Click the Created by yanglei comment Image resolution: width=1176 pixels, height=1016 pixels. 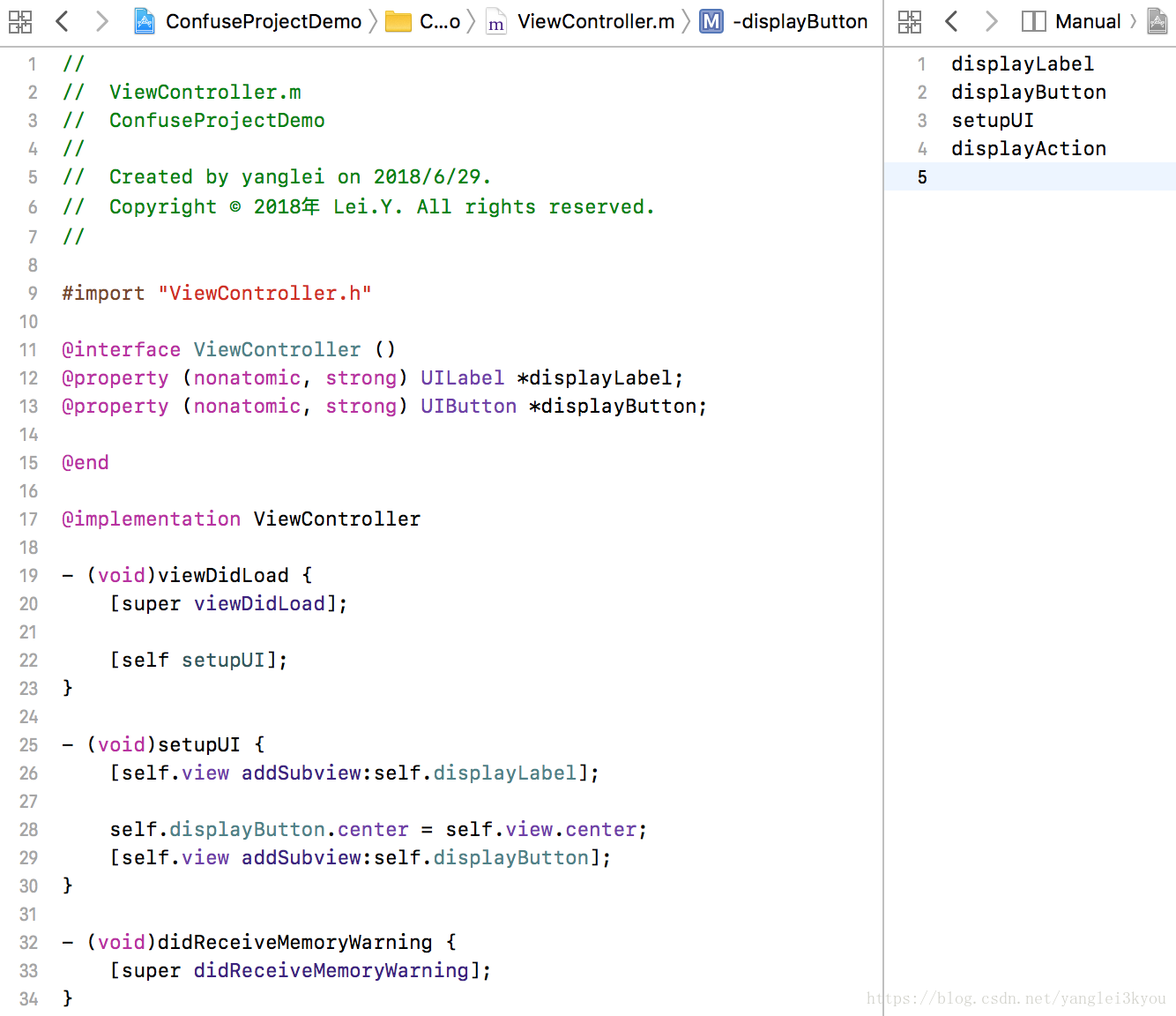coord(277,176)
